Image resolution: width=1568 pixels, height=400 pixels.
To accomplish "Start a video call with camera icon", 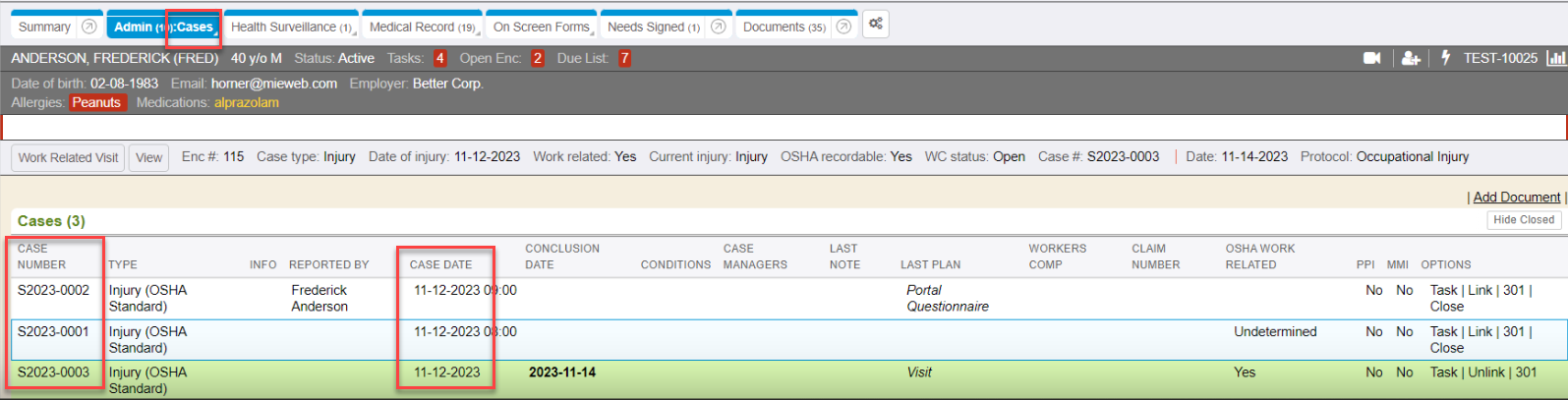I will pos(1372,58).
